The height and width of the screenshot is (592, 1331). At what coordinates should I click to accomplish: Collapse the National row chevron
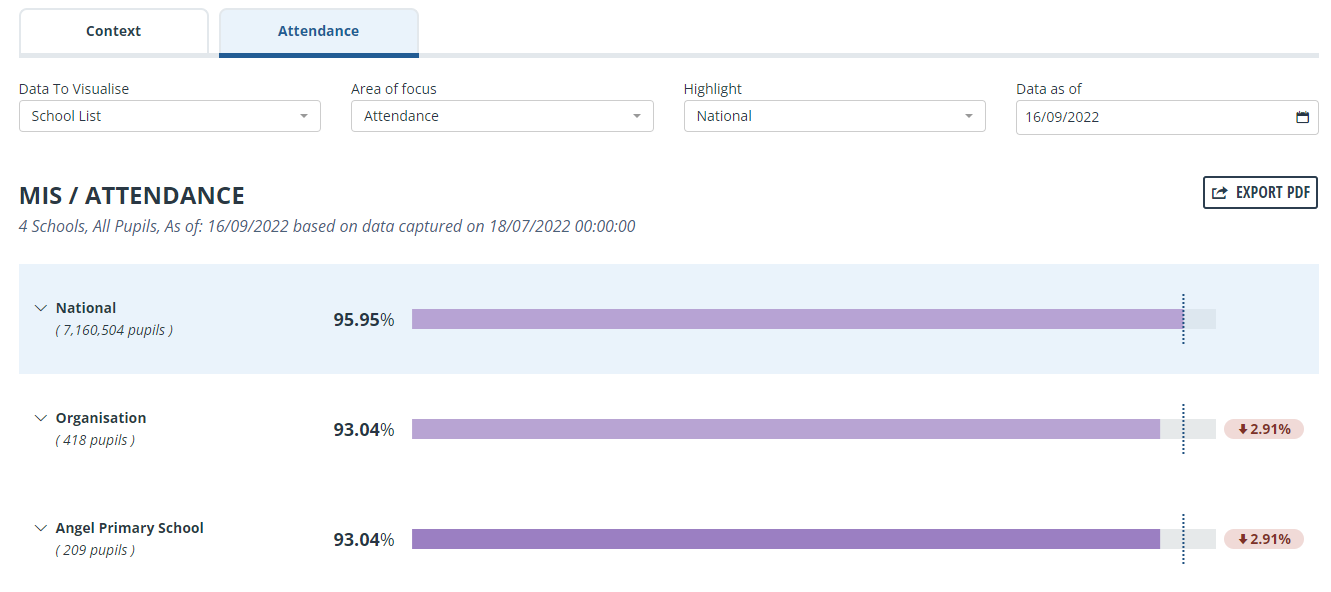(x=40, y=308)
